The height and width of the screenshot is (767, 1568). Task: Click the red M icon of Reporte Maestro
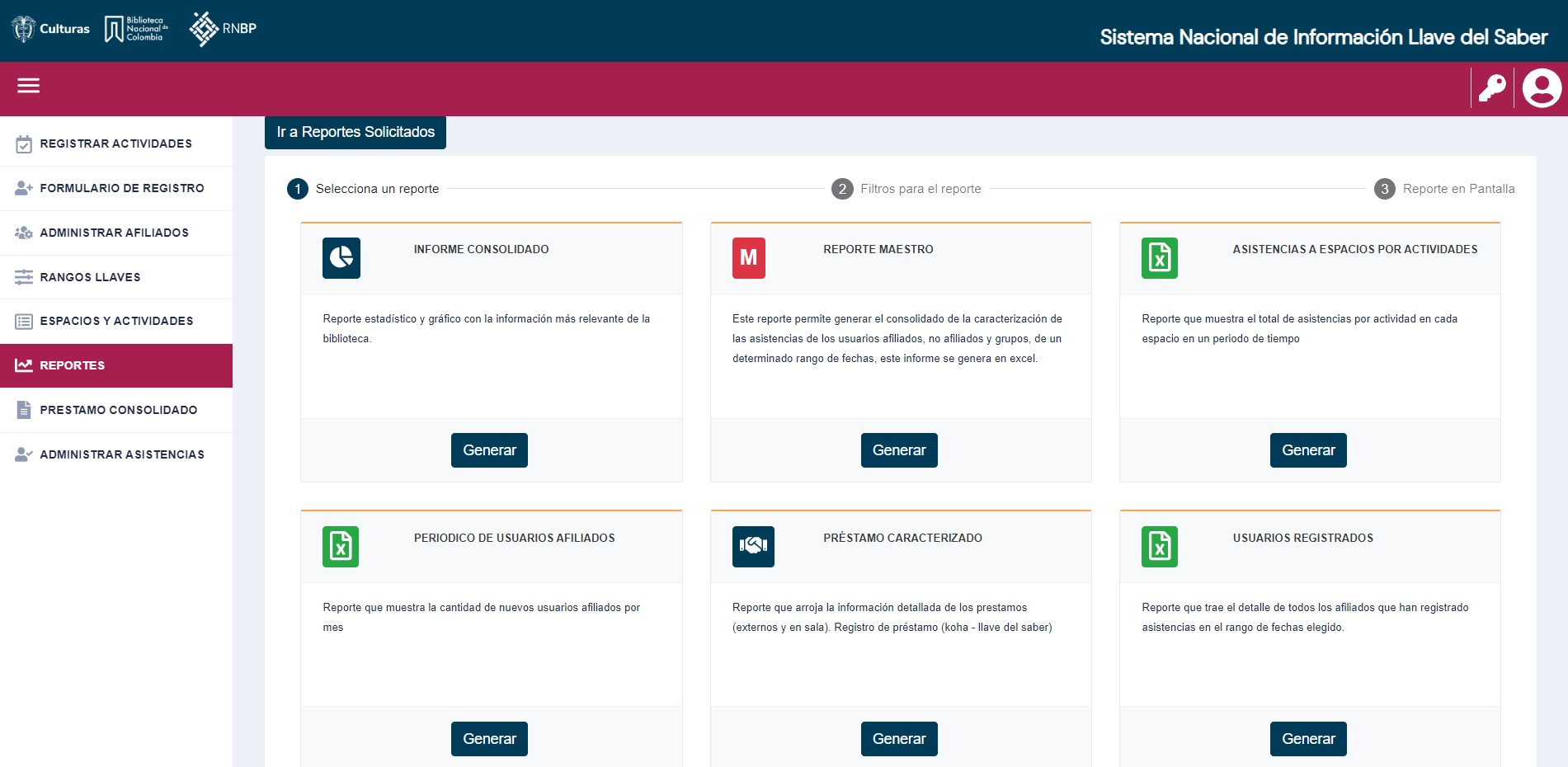(x=749, y=258)
